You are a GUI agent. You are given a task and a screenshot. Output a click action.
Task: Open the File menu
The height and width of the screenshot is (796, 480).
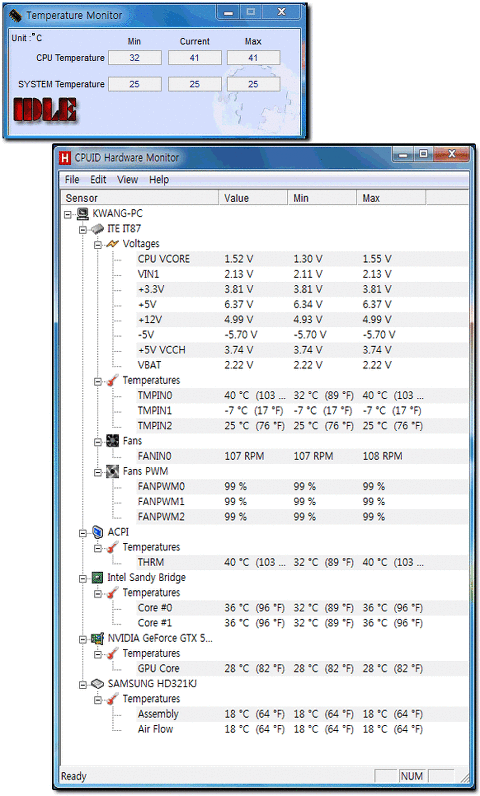(x=72, y=180)
